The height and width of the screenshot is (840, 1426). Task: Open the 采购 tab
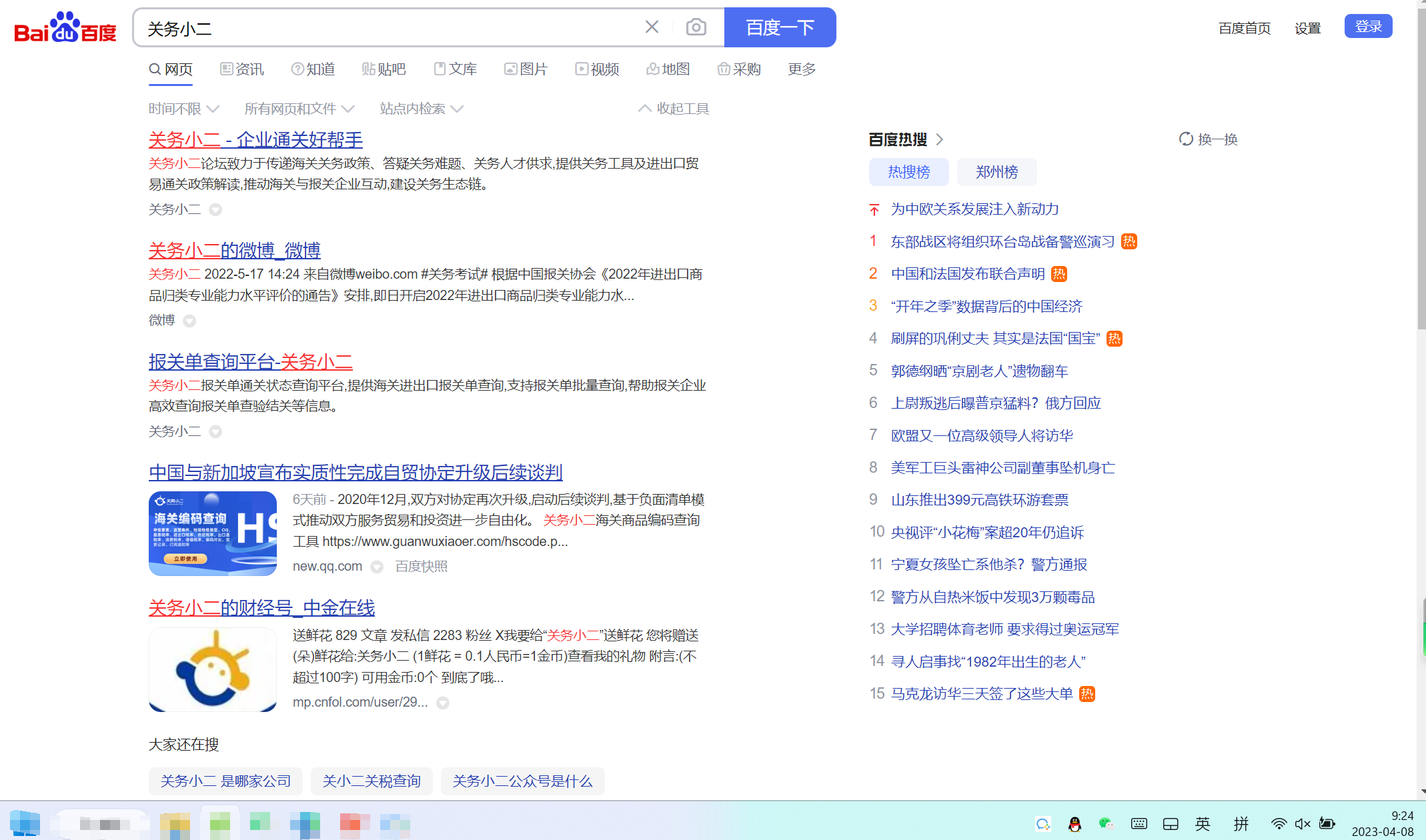point(739,69)
